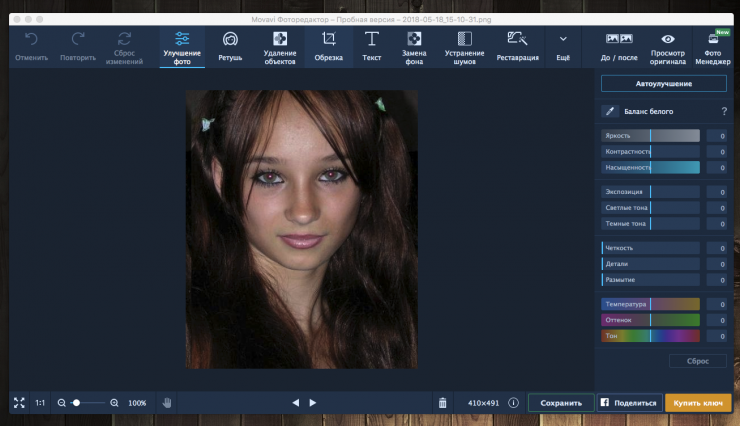This screenshot has width=740, height=426.
Task: Open the Ретушь retouching tool
Action: click(x=230, y=45)
